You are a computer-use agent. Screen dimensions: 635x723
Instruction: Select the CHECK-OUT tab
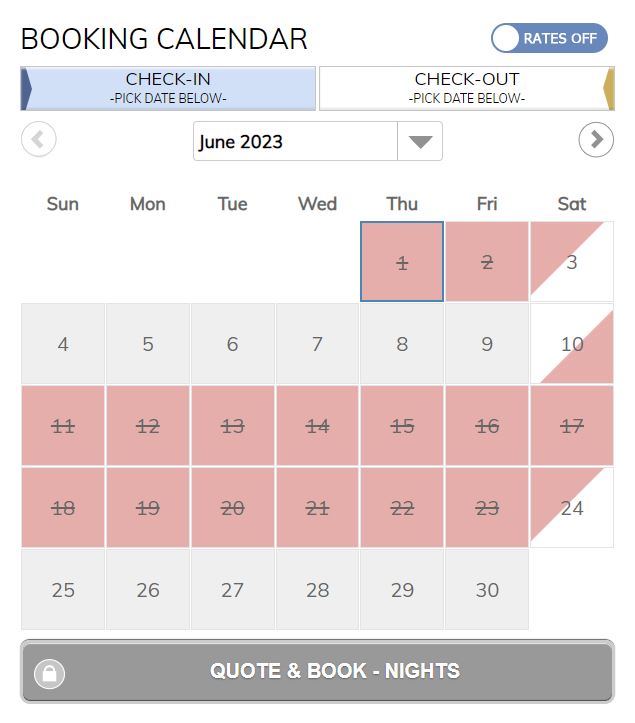point(467,88)
